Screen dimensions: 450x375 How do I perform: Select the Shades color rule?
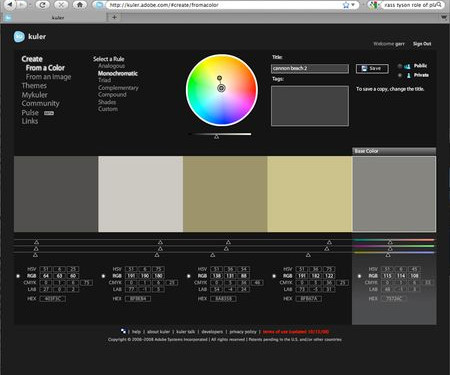click(107, 102)
